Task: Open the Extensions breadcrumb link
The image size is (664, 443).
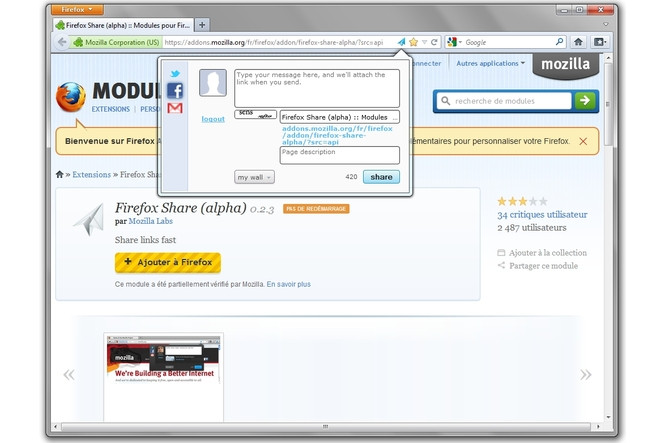Action: pos(91,174)
